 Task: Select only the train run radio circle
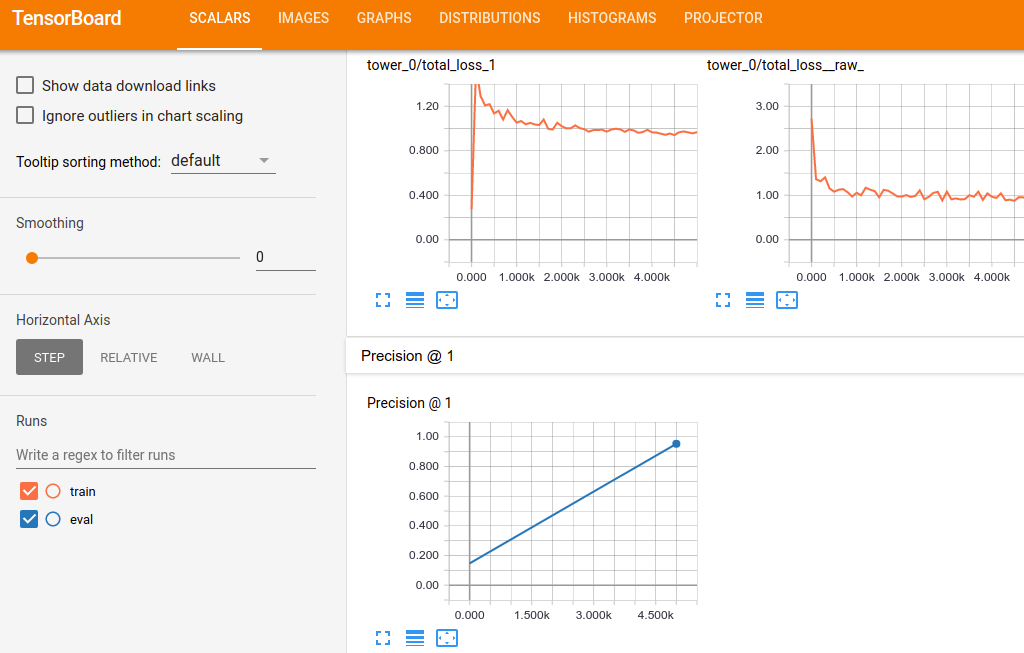click(53, 491)
